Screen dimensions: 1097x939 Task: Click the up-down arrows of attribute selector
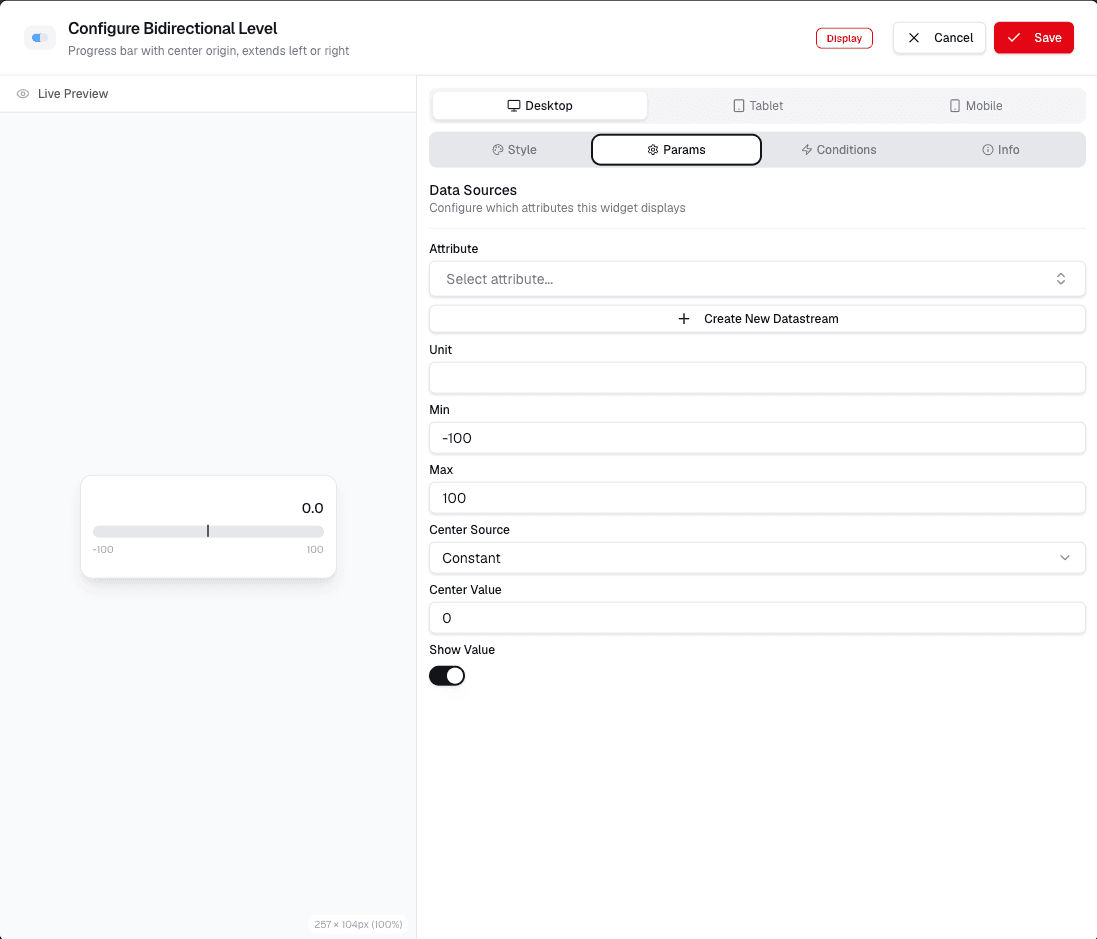tap(1061, 279)
